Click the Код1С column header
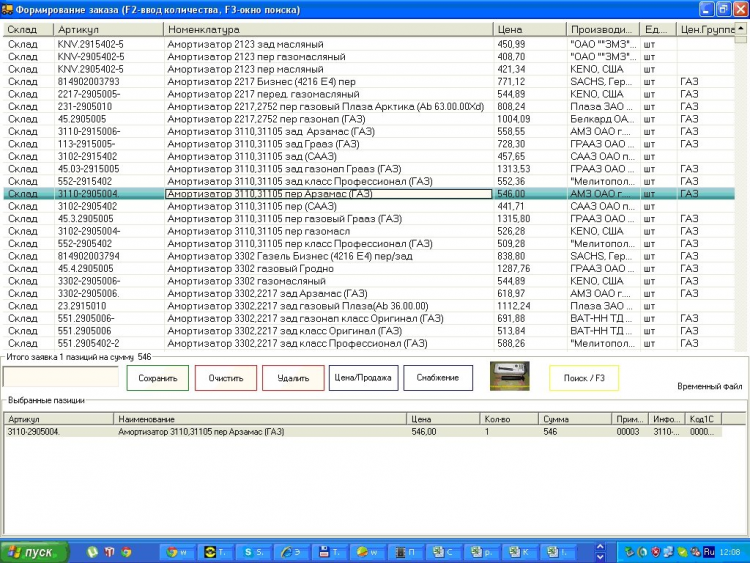The width and height of the screenshot is (750, 563). (703, 419)
